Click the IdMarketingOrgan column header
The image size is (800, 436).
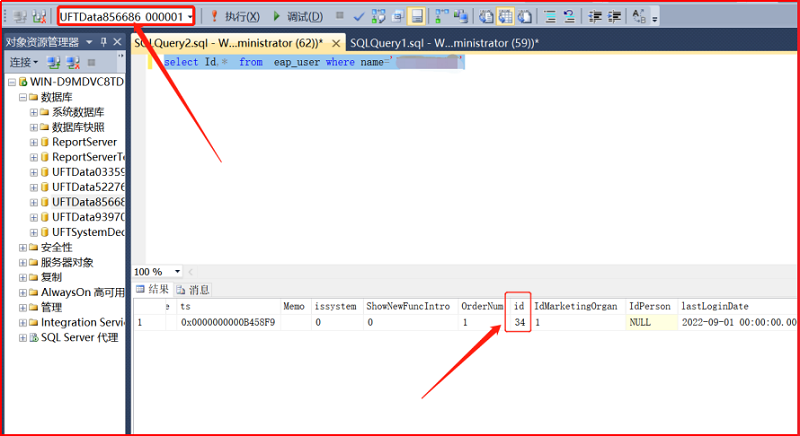tap(578, 306)
